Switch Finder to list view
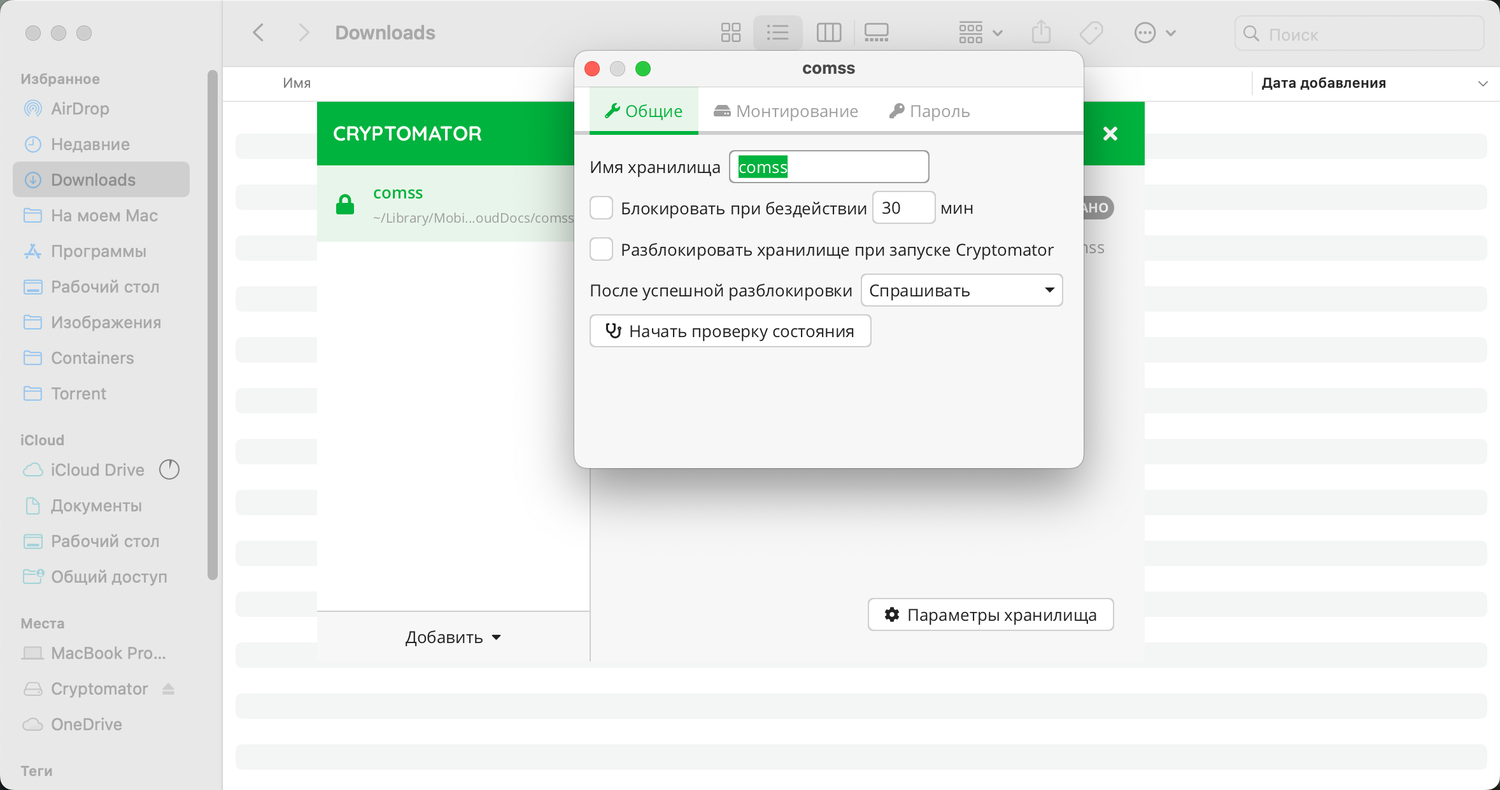The image size is (1500, 790). (x=778, y=33)
